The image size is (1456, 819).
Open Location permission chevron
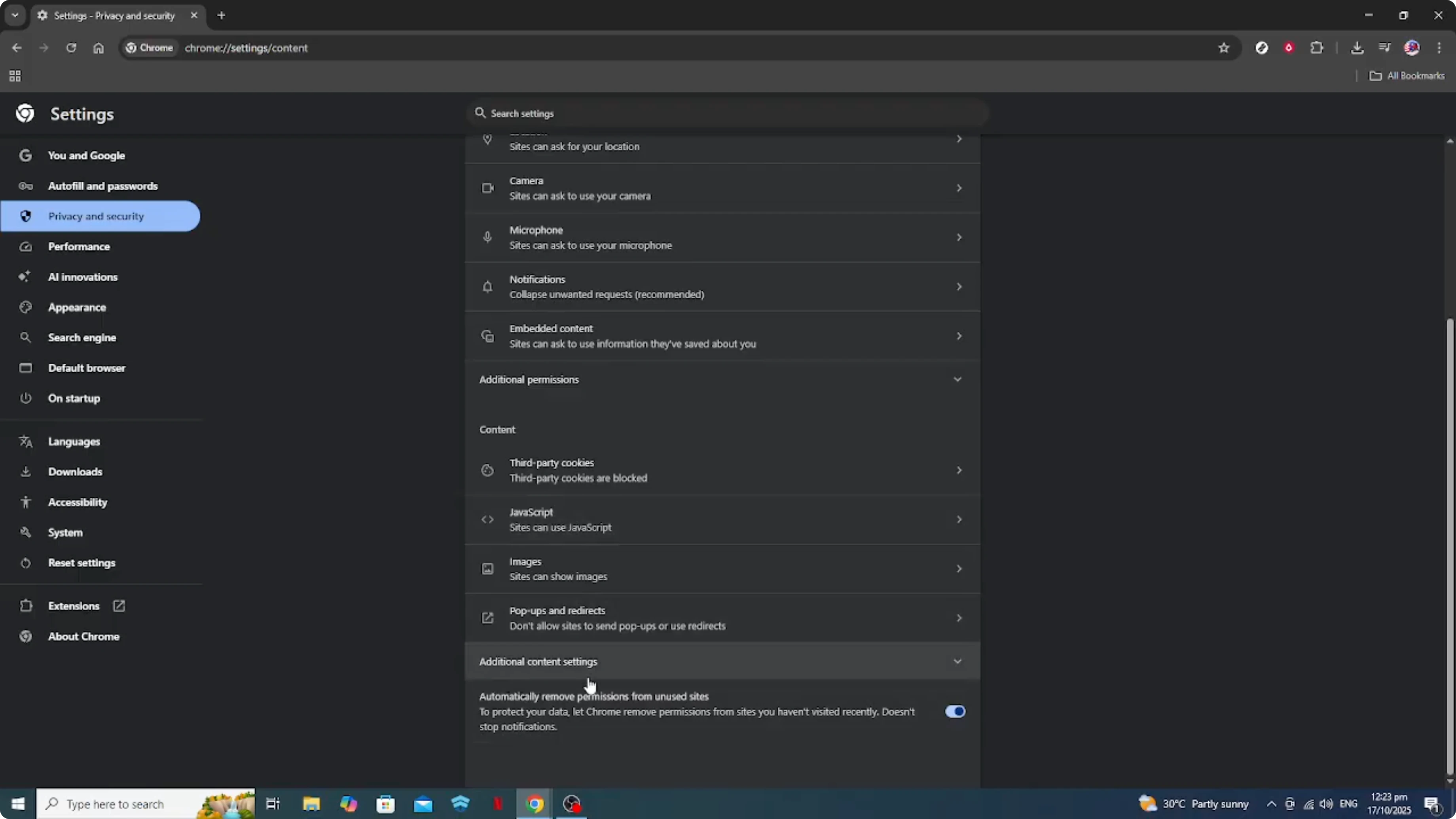[x=959, y=139]
